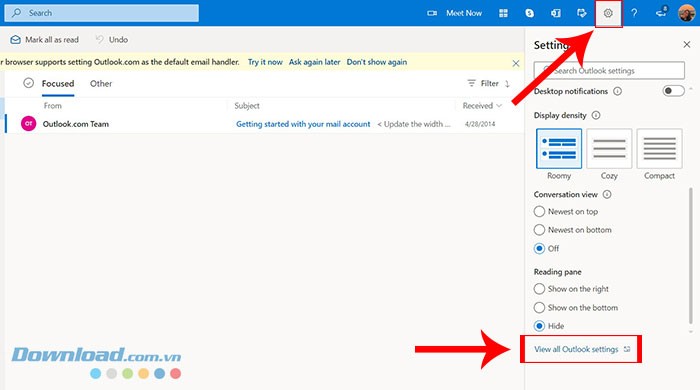Select Off for conversation view
This screenshot has width=700, height=390.
[x=539, y=248]
